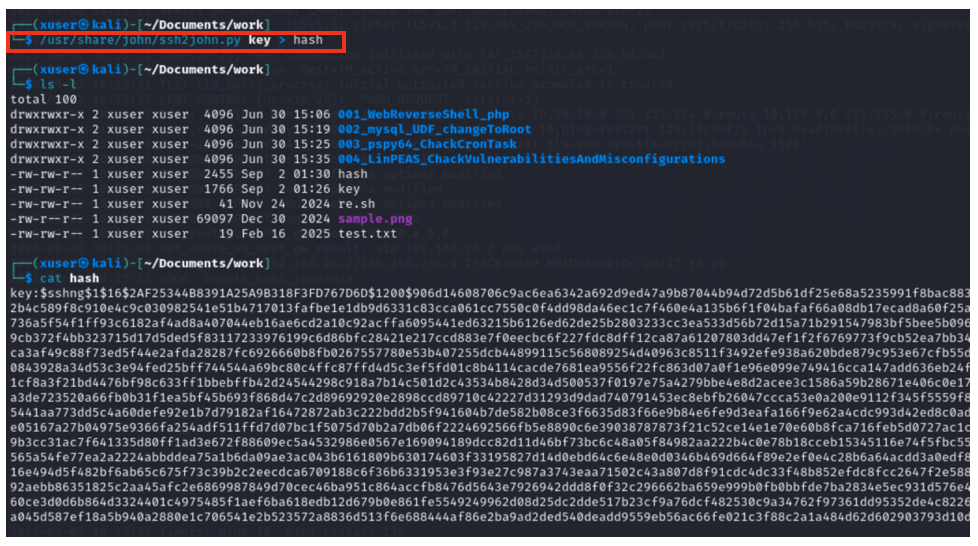The width and height of the screenshot is (978, 546).
Task: Click the 004_LinPEAS_ChackVulnerabilitiesAndMisconfigurations directory
Action: (531, 160)
